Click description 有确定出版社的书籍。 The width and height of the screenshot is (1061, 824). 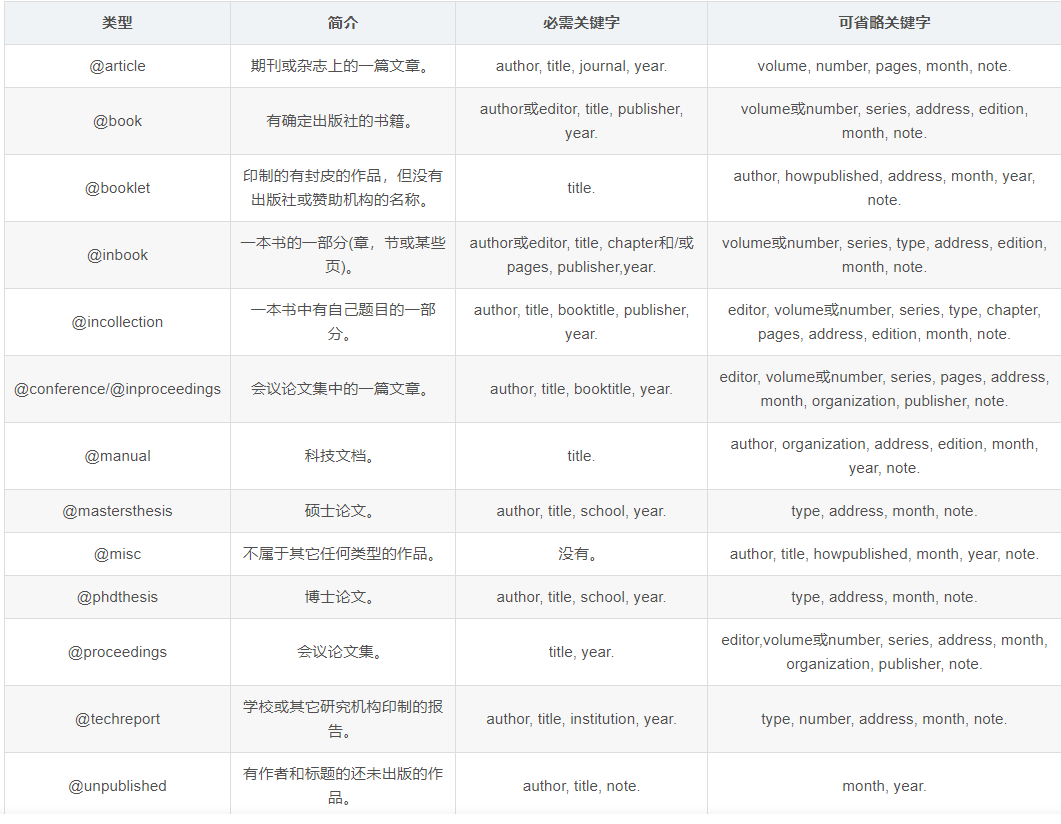(x=342, y=121)
